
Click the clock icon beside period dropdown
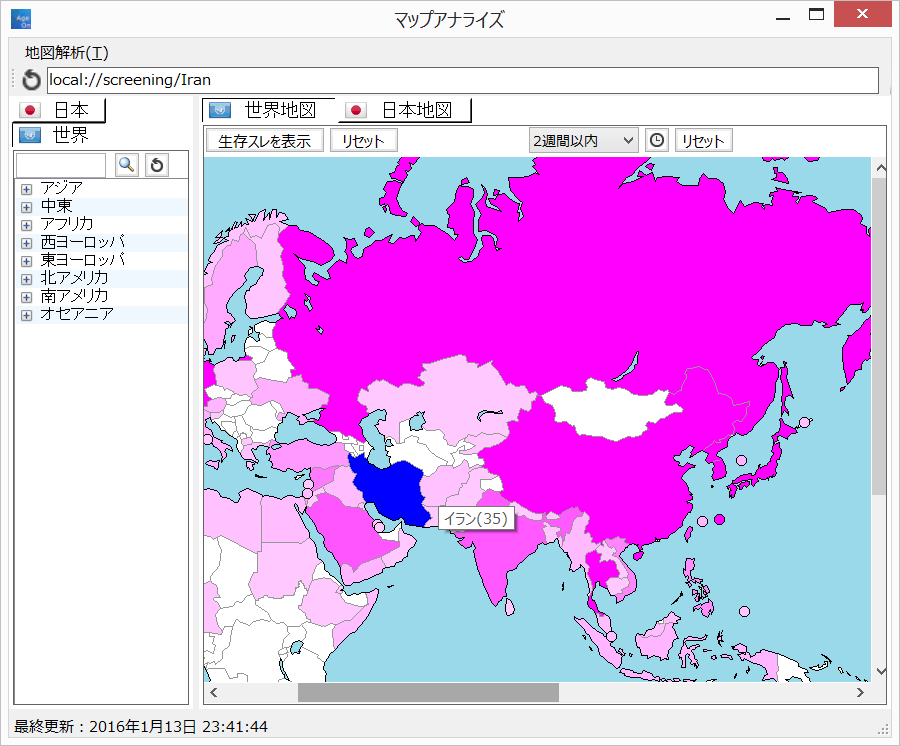(656, 141)
